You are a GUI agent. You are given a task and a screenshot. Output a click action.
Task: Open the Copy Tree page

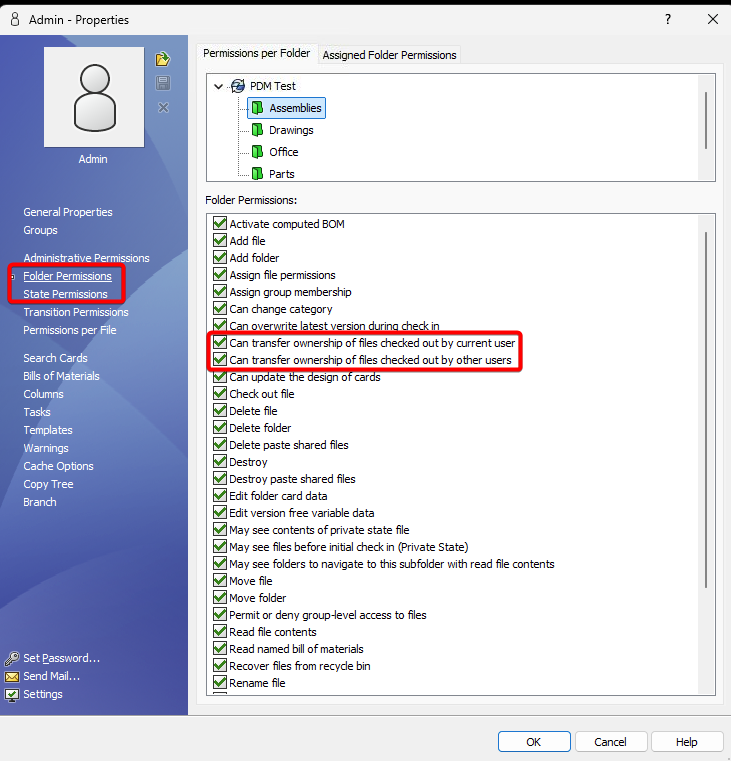coord(48,483)
